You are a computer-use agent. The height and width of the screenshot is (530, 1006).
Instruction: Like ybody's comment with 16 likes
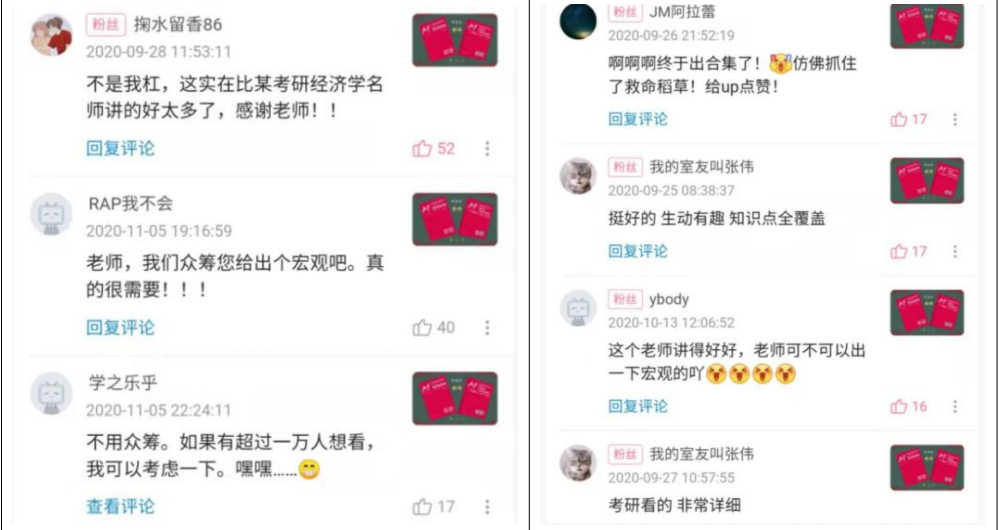[x=908, y=406]
